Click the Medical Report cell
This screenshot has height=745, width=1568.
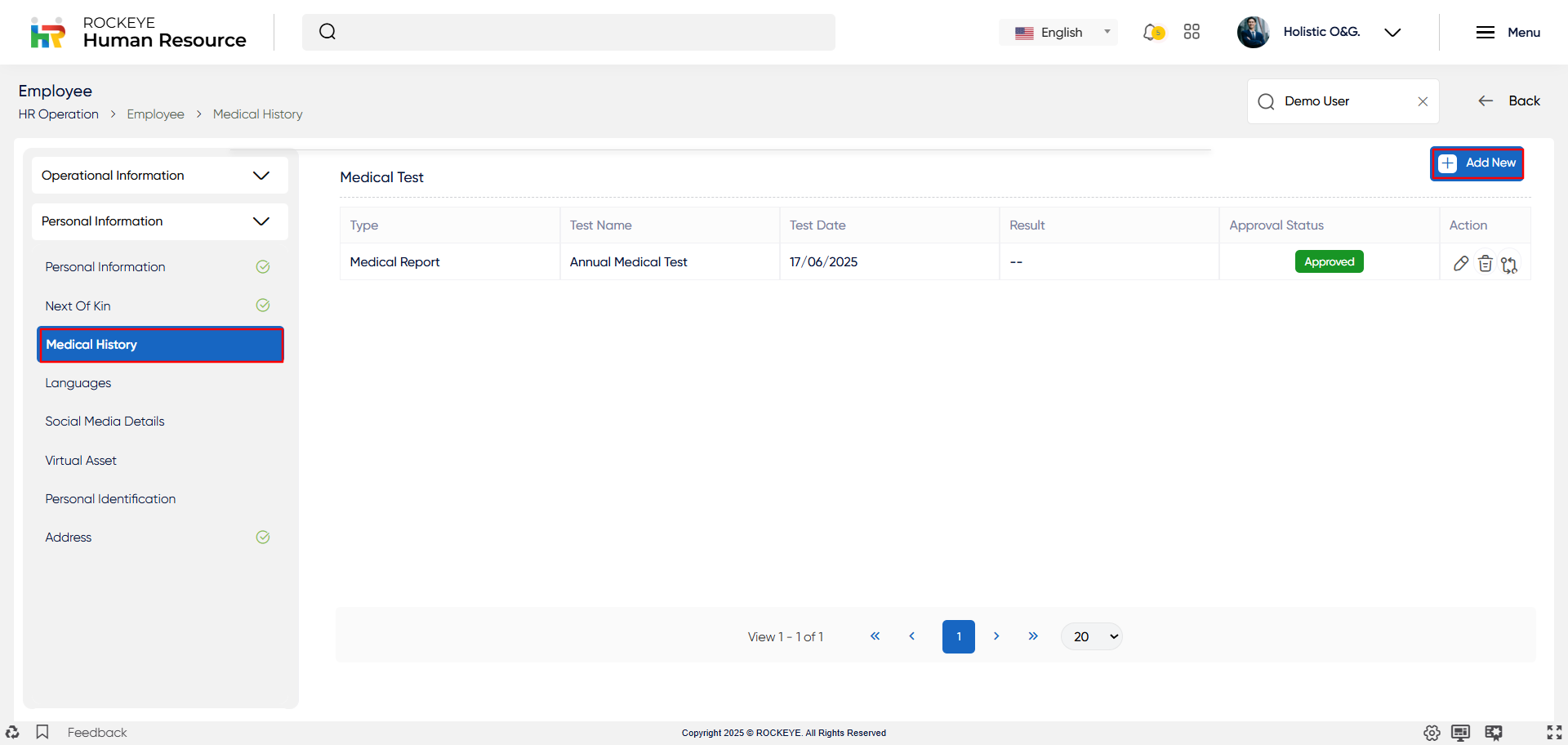450,262
